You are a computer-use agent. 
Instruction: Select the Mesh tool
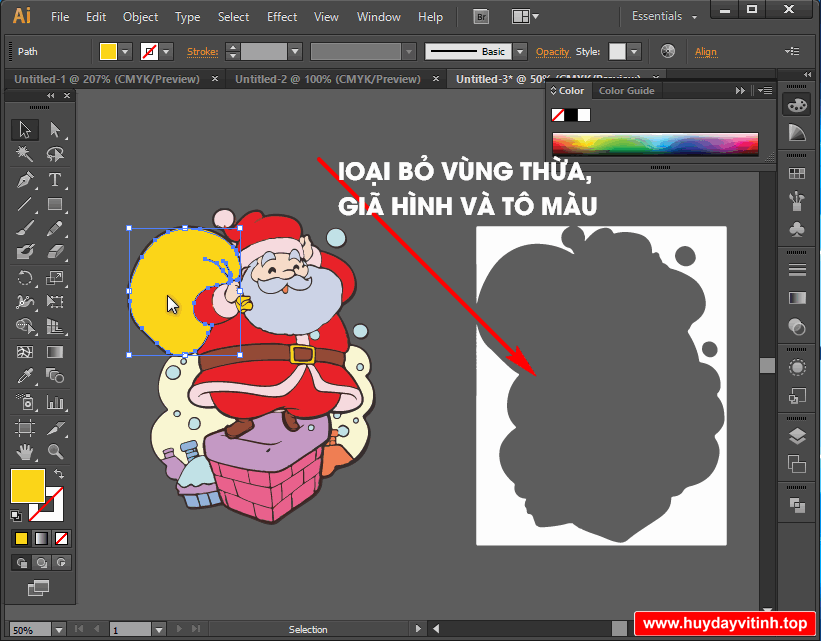[x=25, y=351]
